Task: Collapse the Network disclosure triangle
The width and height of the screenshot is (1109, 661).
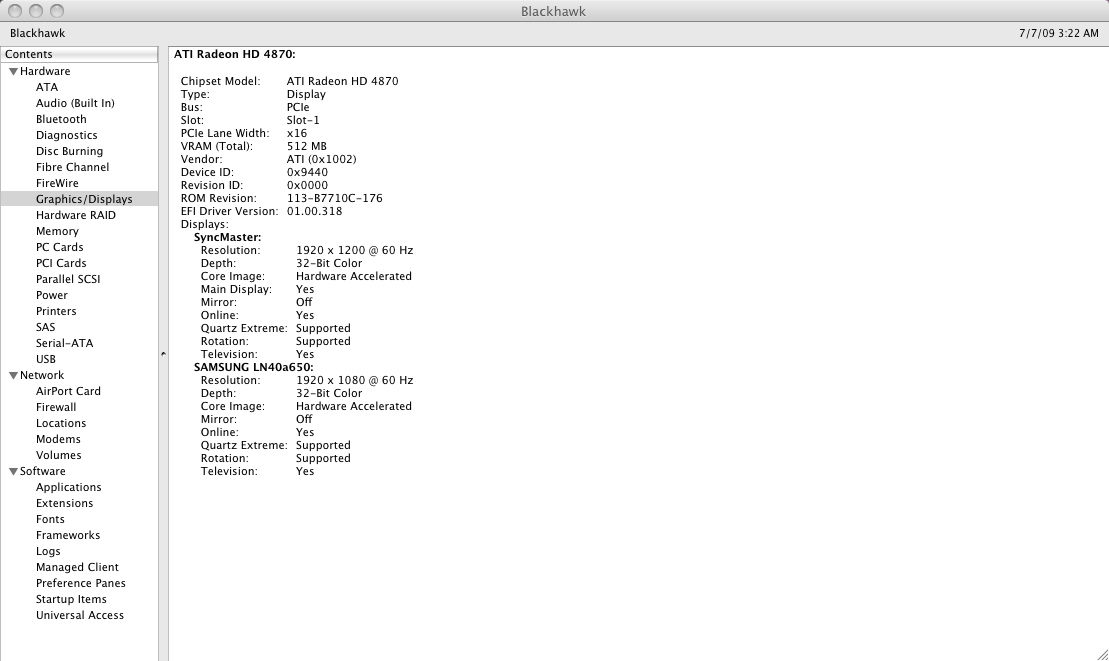Action: 13,375
